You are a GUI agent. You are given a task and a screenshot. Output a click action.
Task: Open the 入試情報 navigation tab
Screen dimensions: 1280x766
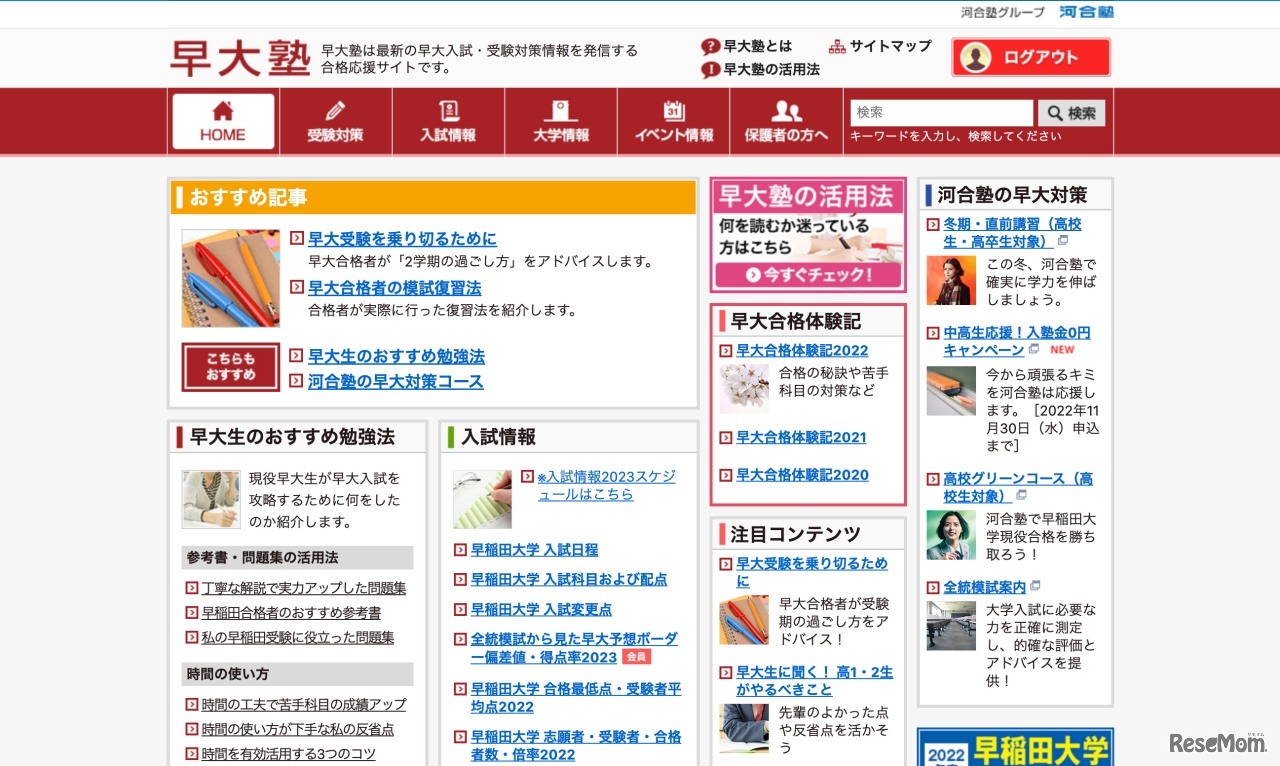tap(448, 122)
